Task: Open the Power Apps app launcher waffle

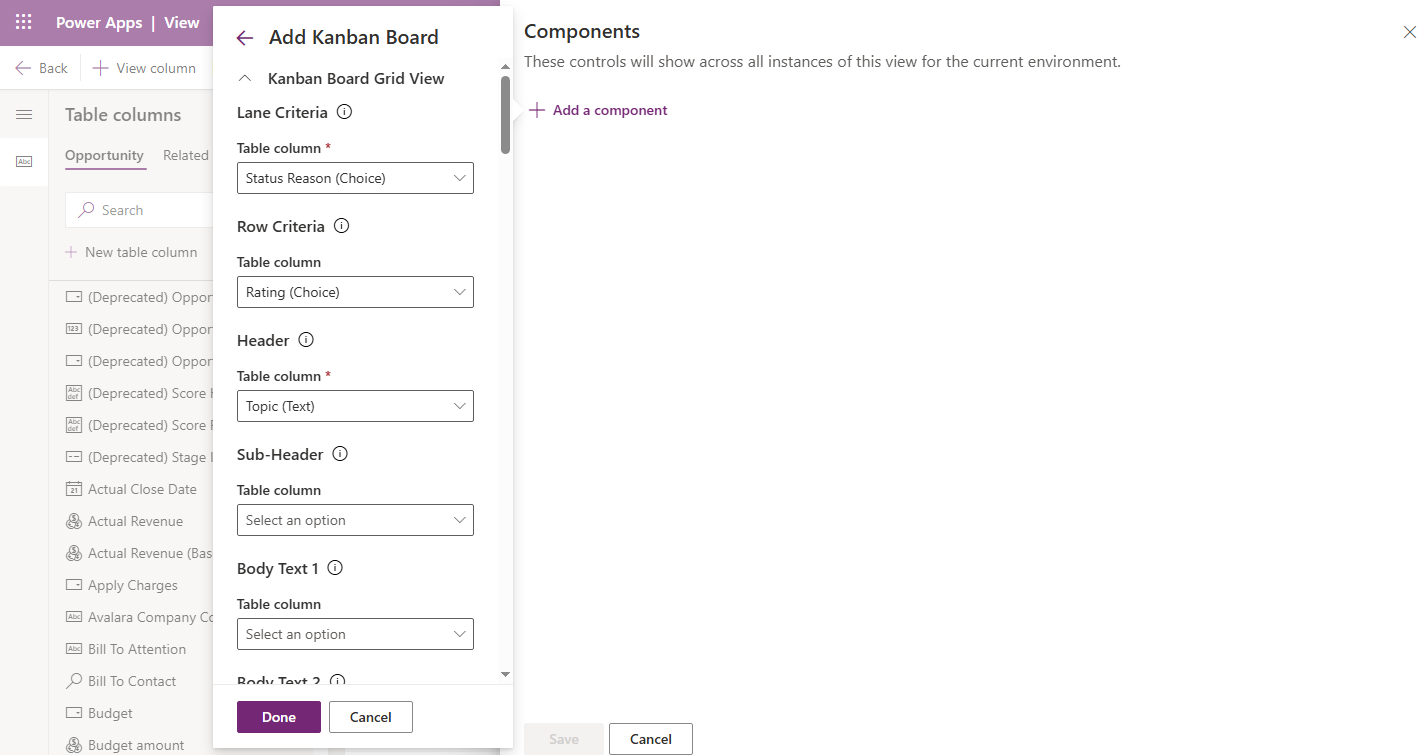Action: click(24, 22)
